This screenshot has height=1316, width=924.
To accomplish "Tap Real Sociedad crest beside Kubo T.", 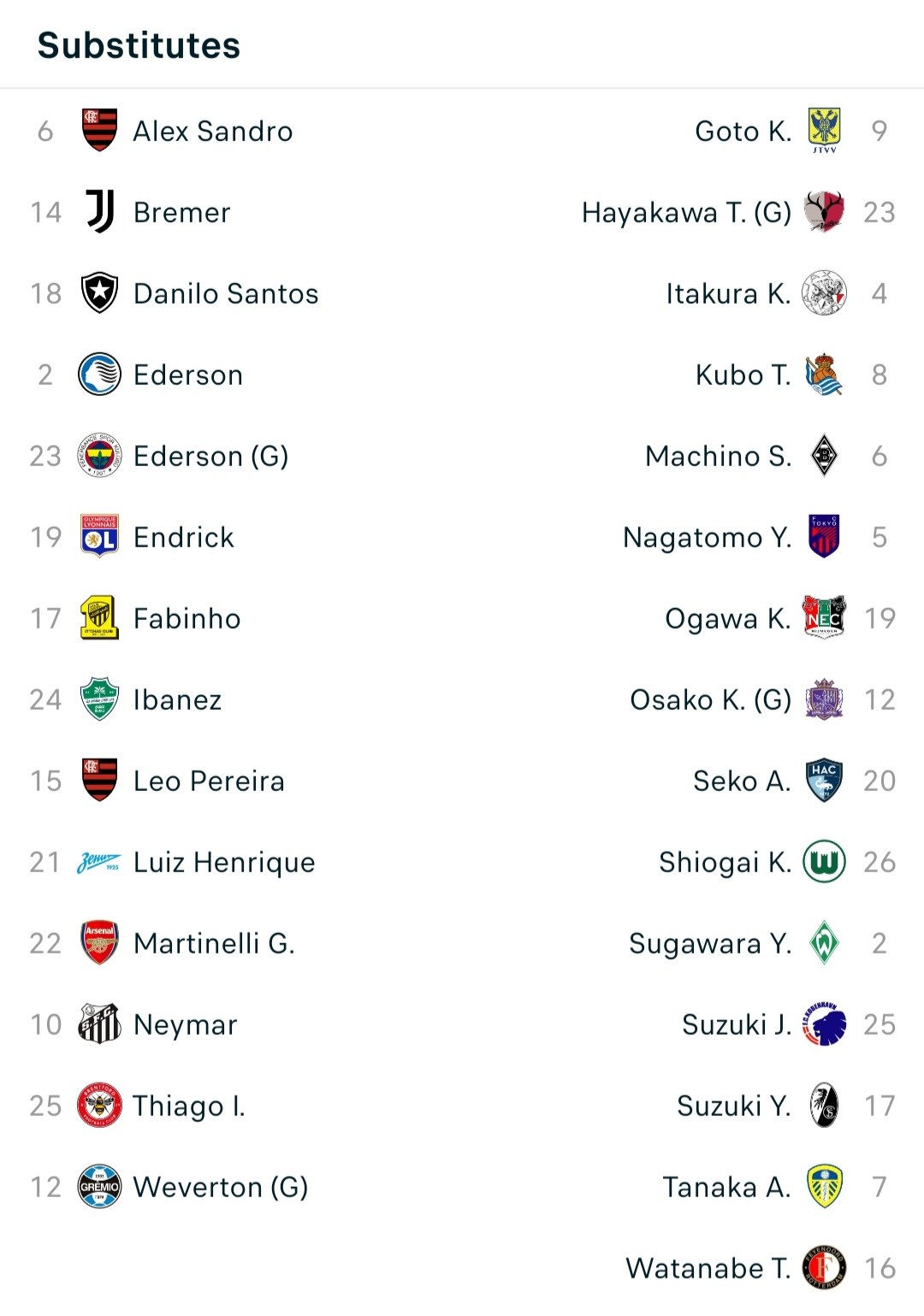I will [x=824, y=375].
